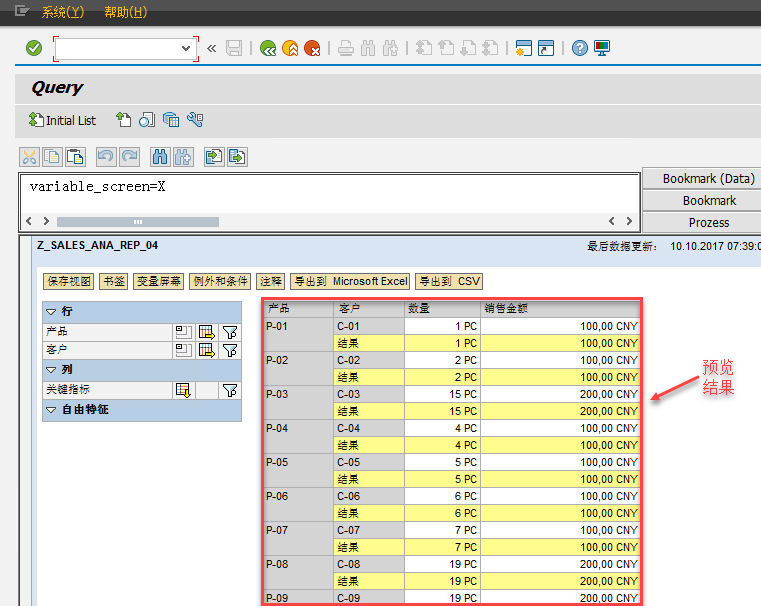Open the 系统(Y) menu

coord(63,12)
